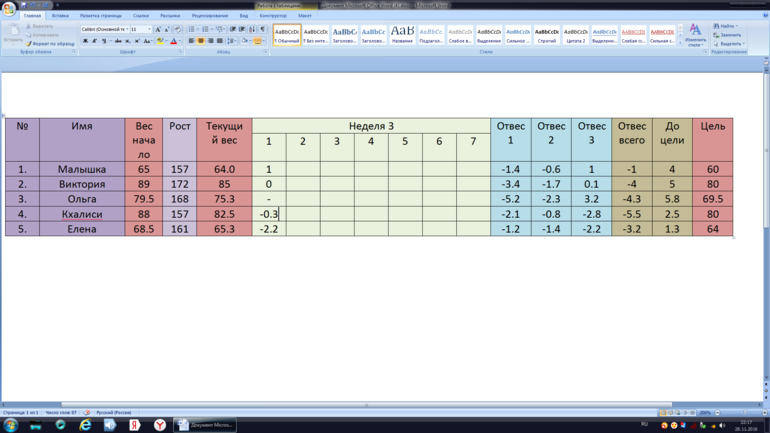Apply the Обычный style
Image resolution: width=770 pixels, height=433 pixels.
click(x=287, y=35)
